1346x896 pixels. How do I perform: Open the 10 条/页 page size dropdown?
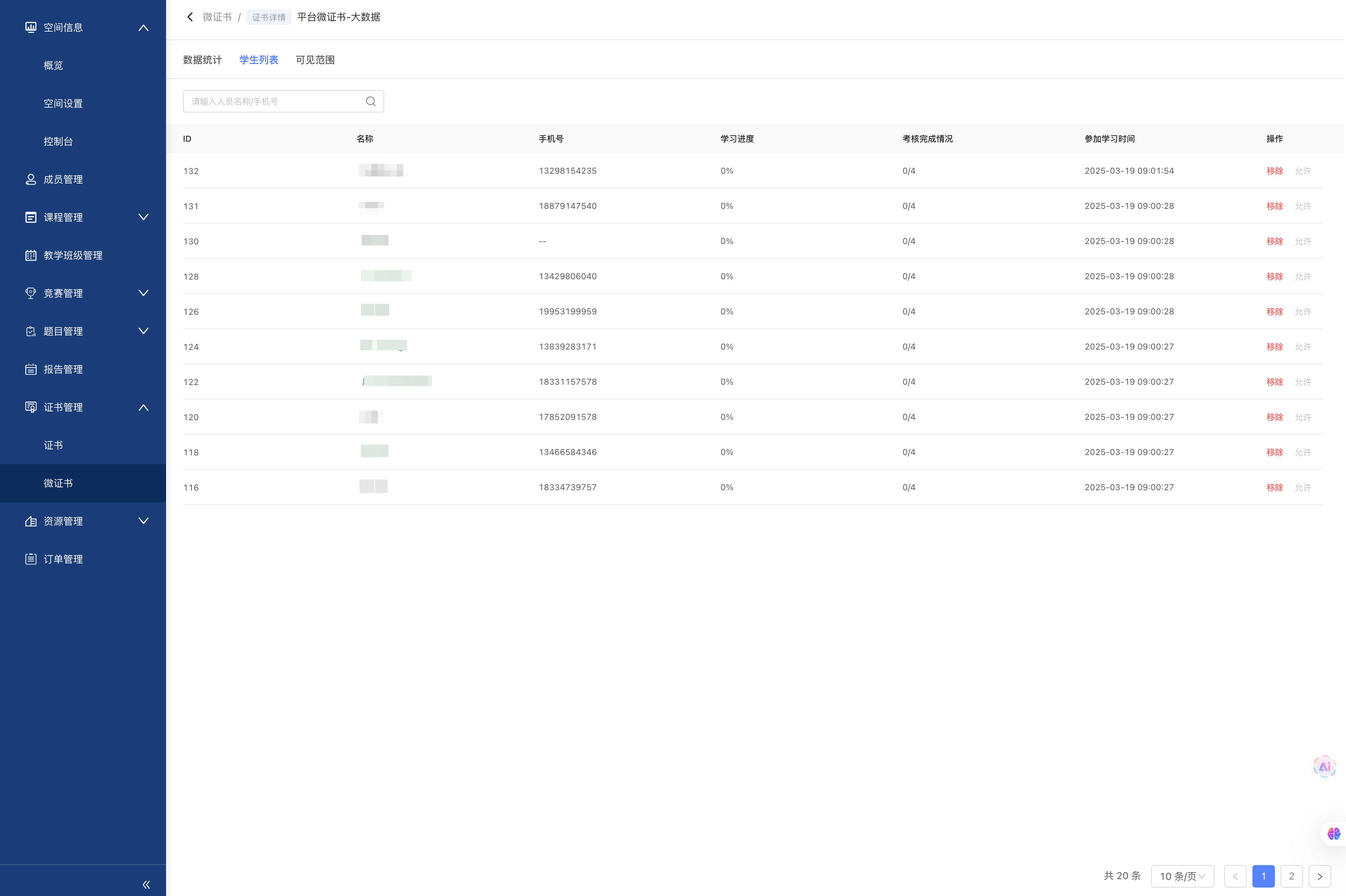1182,876
